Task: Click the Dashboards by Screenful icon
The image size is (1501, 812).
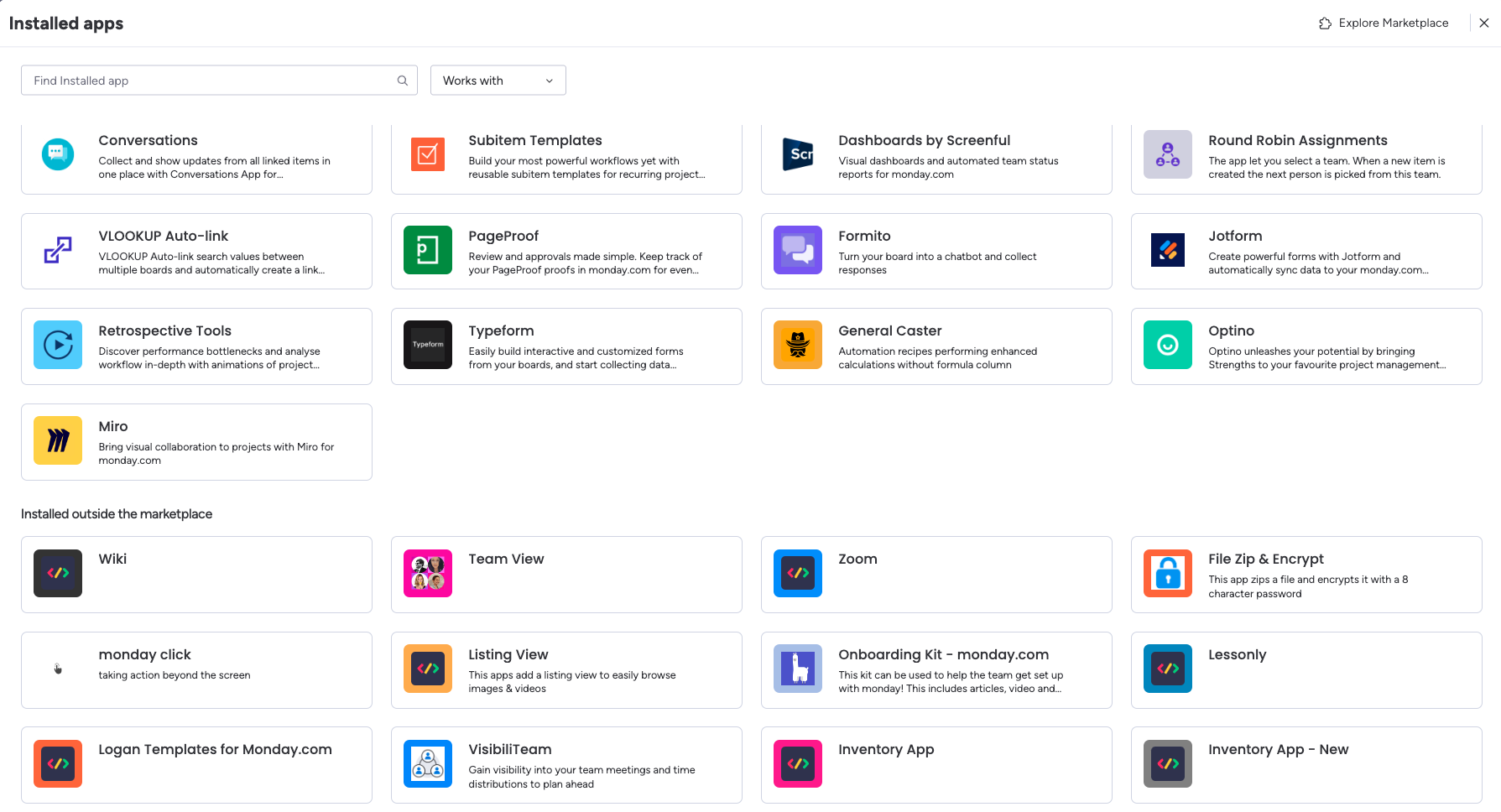Action: [x=798, y=154]
